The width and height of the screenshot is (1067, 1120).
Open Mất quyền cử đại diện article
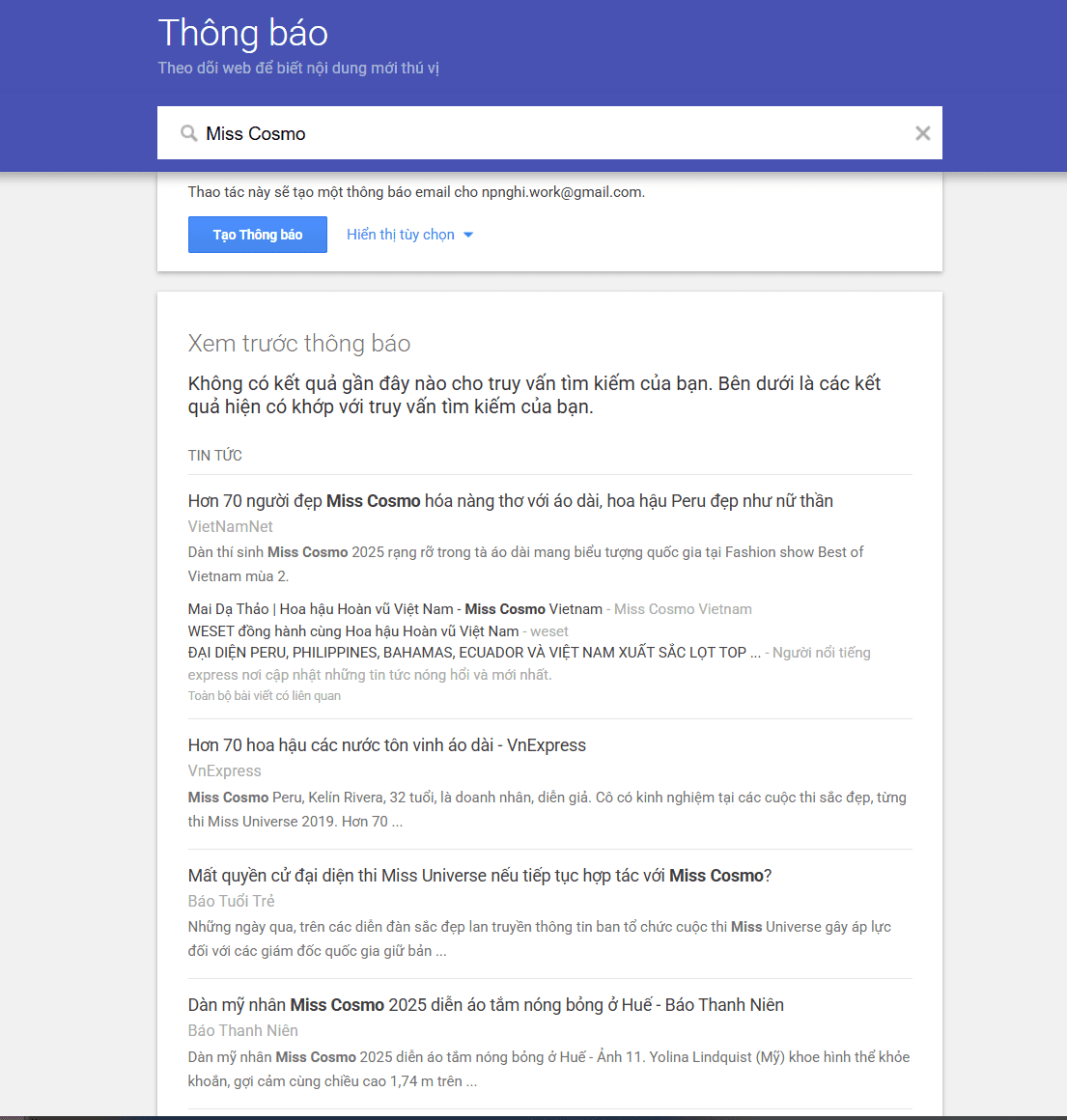[x=480, y=876]
